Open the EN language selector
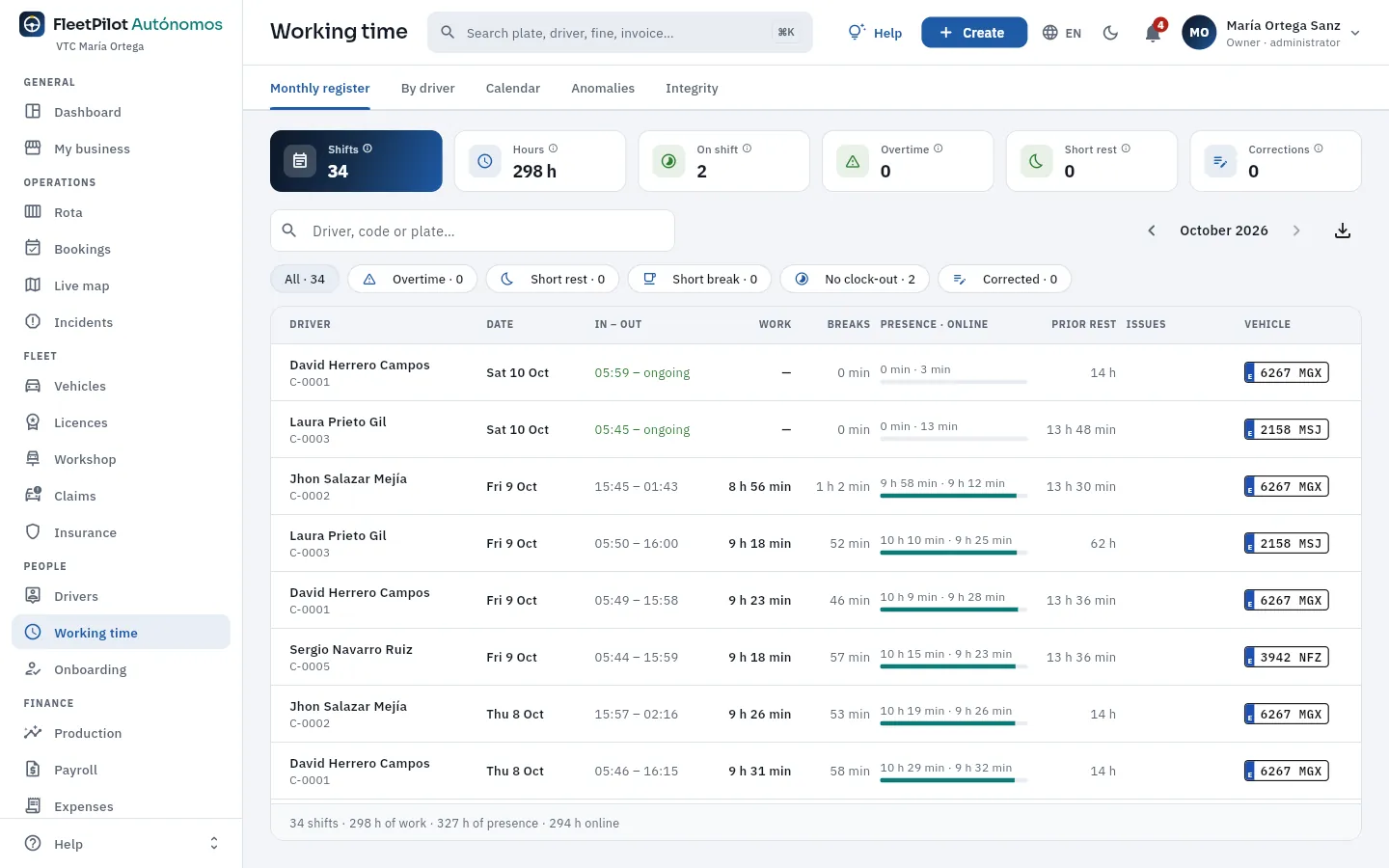Viewport: 1389px width, 868px height. (1062, 33)
